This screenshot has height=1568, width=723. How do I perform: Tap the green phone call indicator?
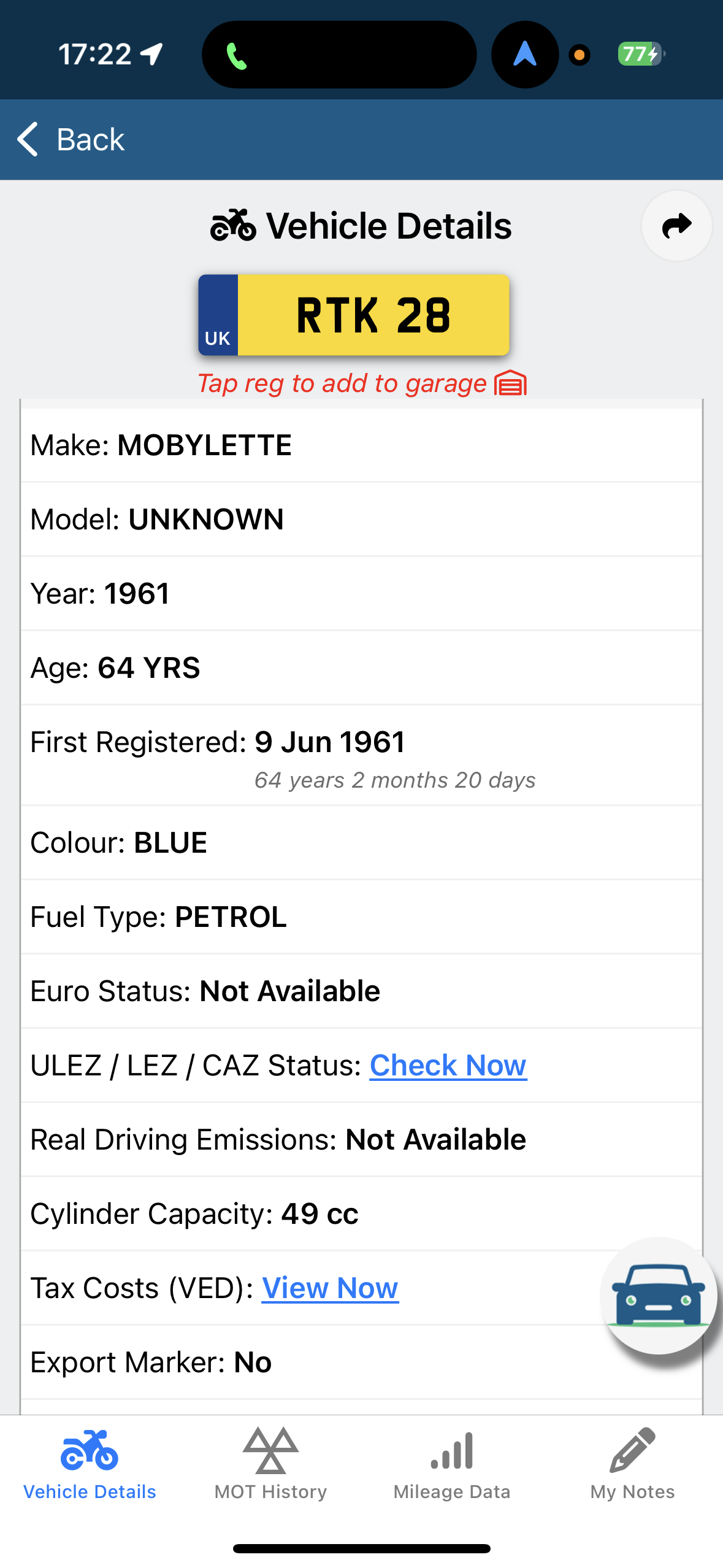coord(237,56)
